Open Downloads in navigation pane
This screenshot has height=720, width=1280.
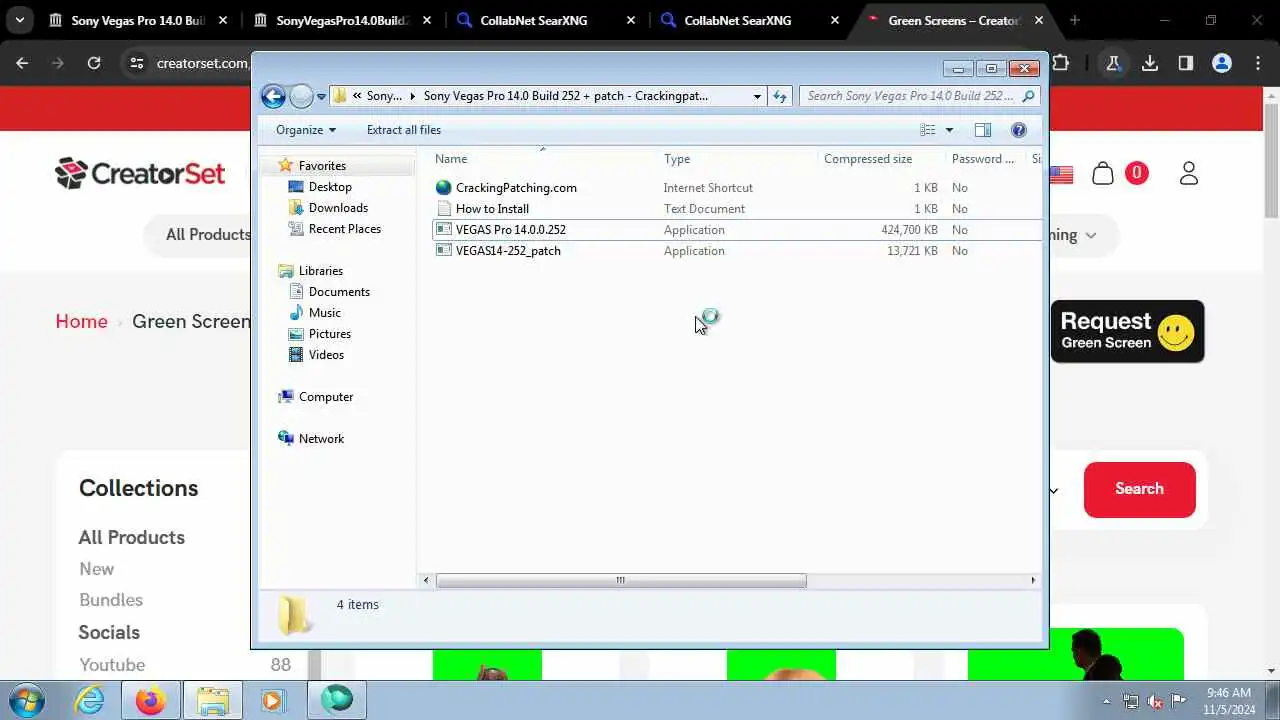(338, 208)
